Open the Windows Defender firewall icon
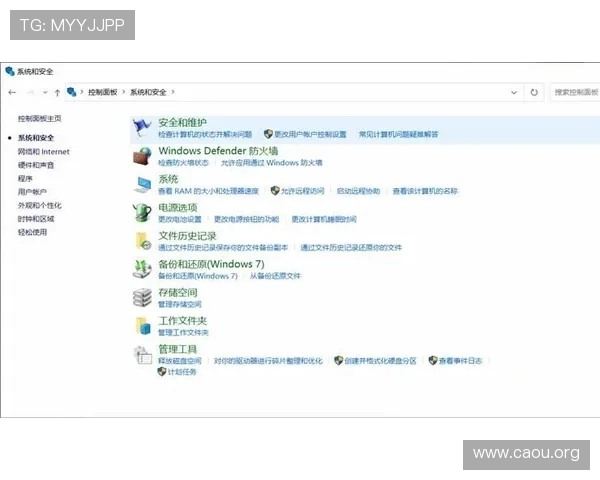 click(142, 156)
